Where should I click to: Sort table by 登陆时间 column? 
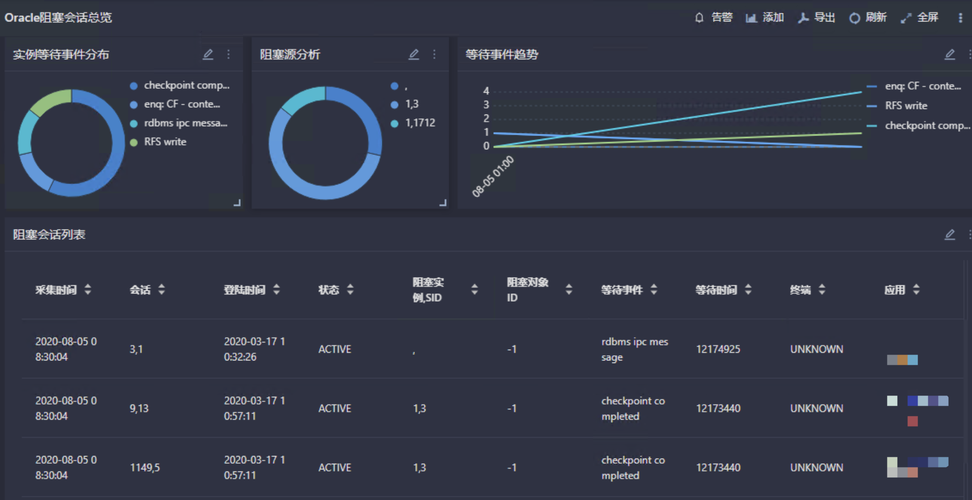(x=276, y=289)
